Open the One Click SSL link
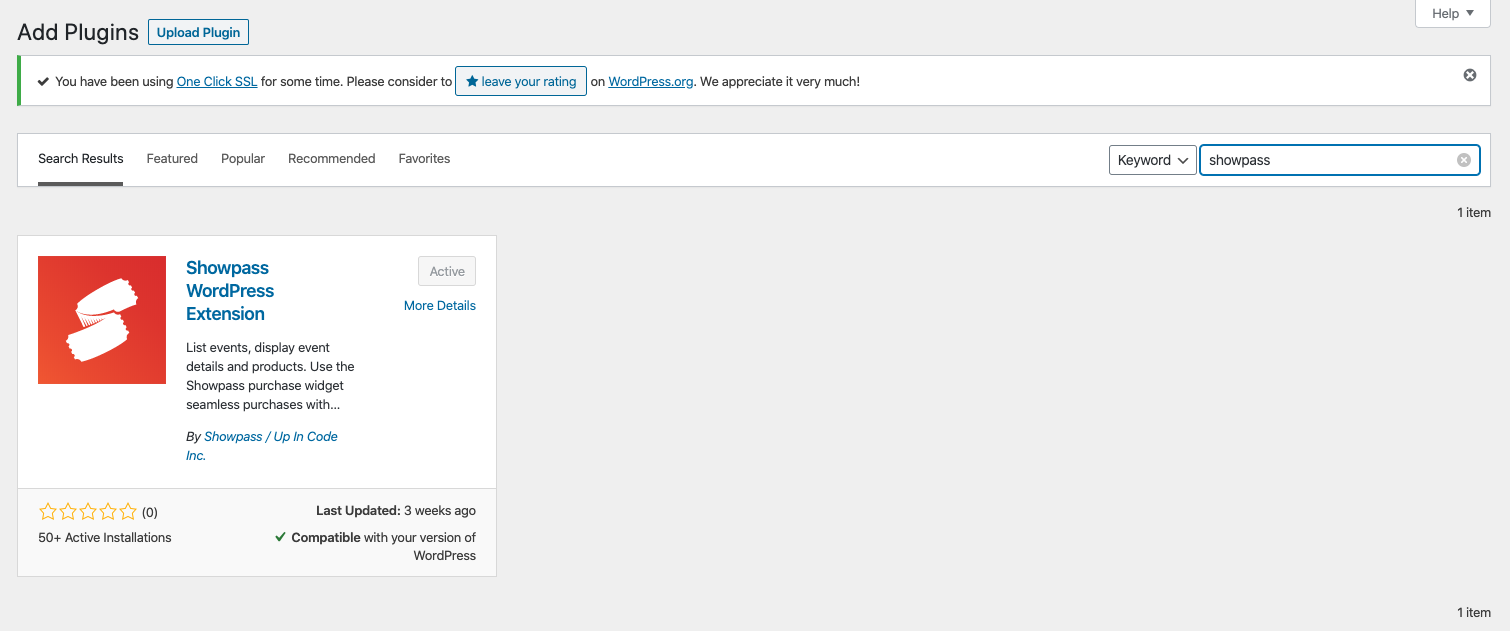This screenshot has width=1510, height=631. pos(217,82)
